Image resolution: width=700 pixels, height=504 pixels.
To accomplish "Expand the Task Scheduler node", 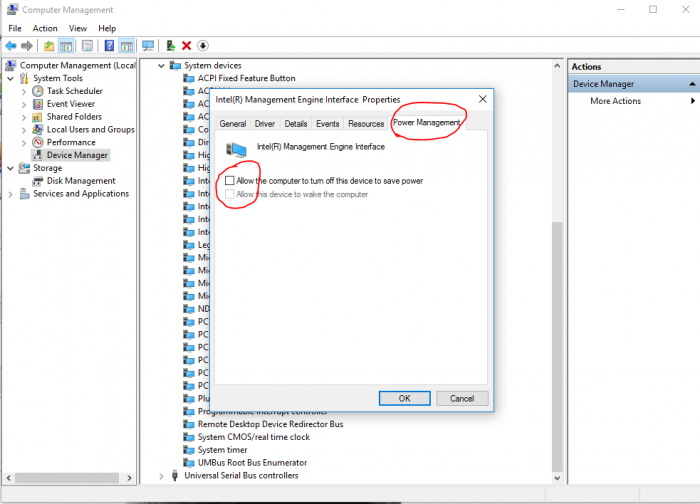I will (24, 92).
